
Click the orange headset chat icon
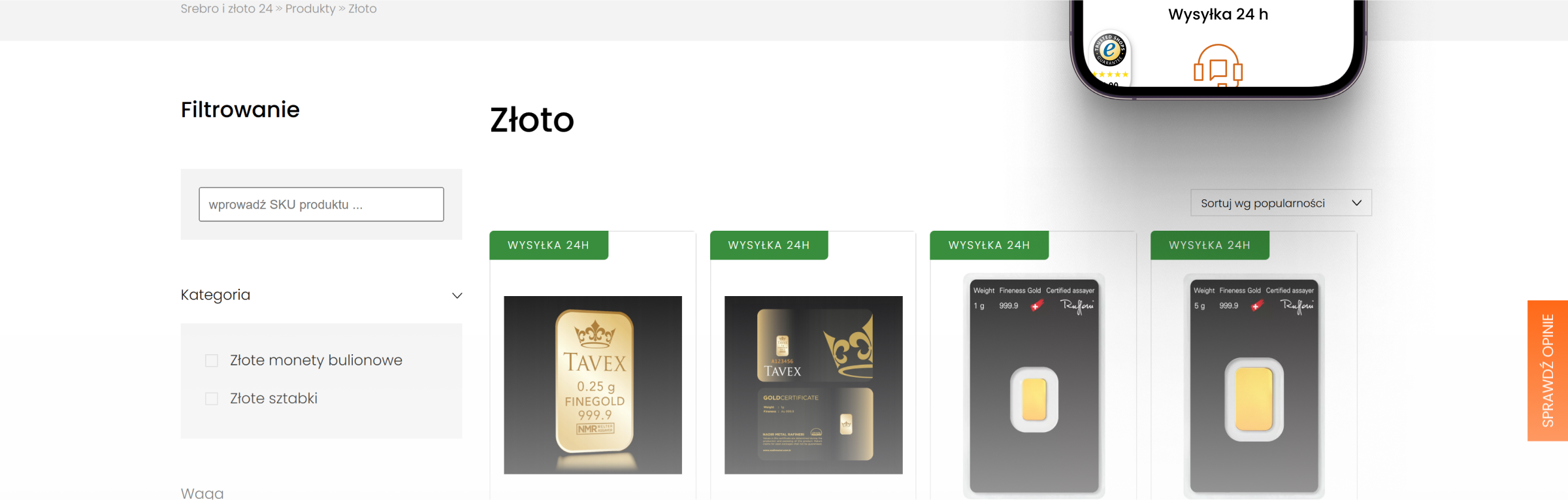pos(1218,65)
